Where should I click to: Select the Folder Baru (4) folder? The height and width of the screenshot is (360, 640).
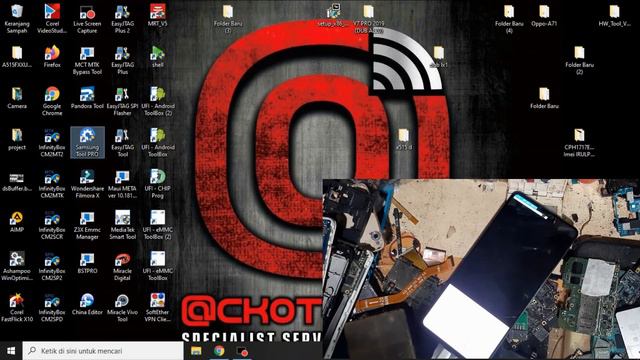coord(509,18)
